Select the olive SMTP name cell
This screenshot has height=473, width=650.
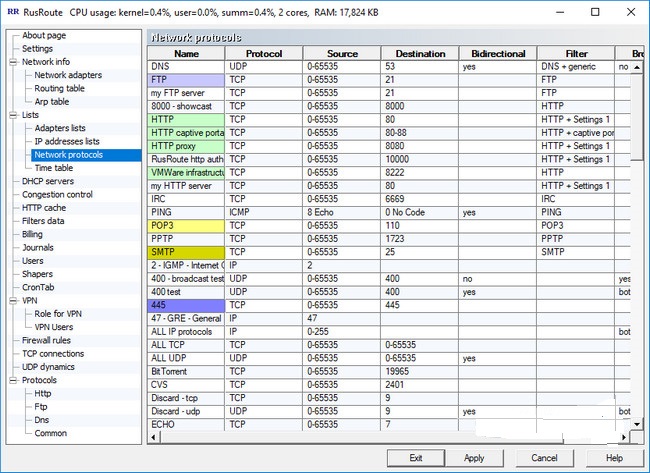186,252
